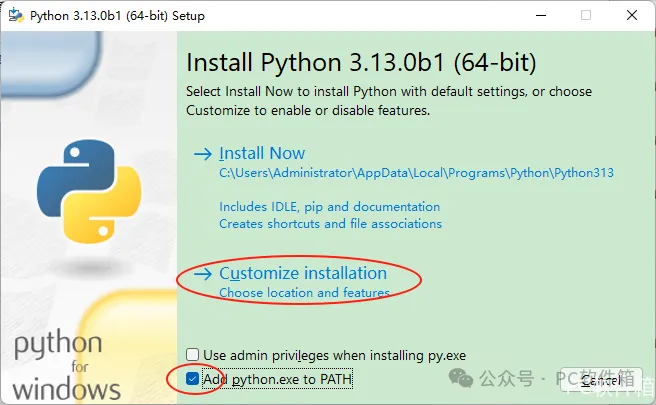Click the "Python 3.13.0b1 (64-bit) Setup" window title

[x=118, y=16]
